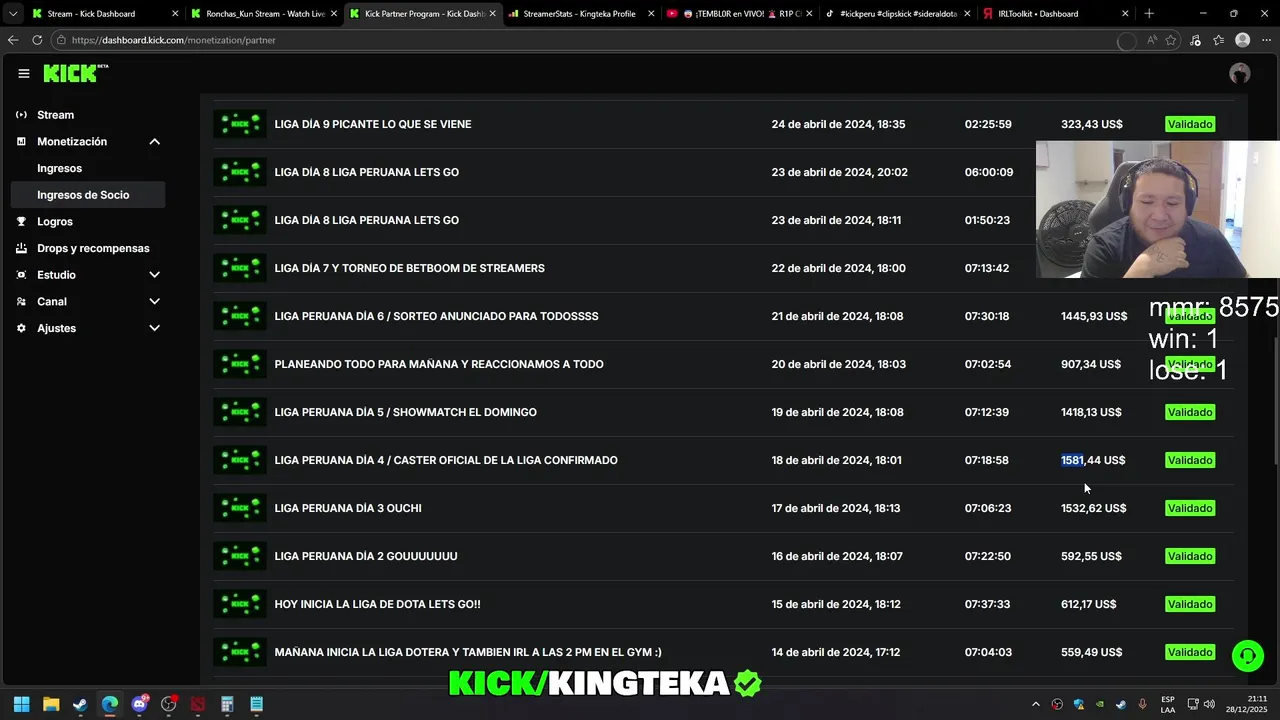Open browser read aloud icon
1280x720 pixels.
(1152, 40)
